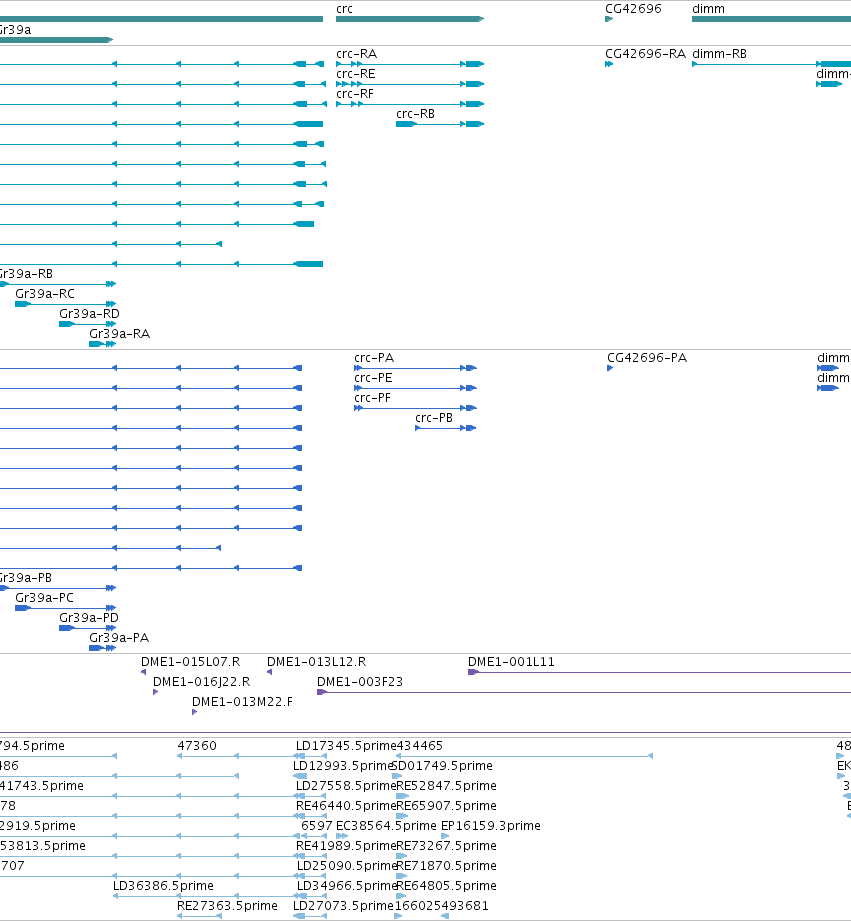This screenshot has height=921, width=851.
Task: Select BAC end DME1-013M22.F
Action: tap(242, 702)
